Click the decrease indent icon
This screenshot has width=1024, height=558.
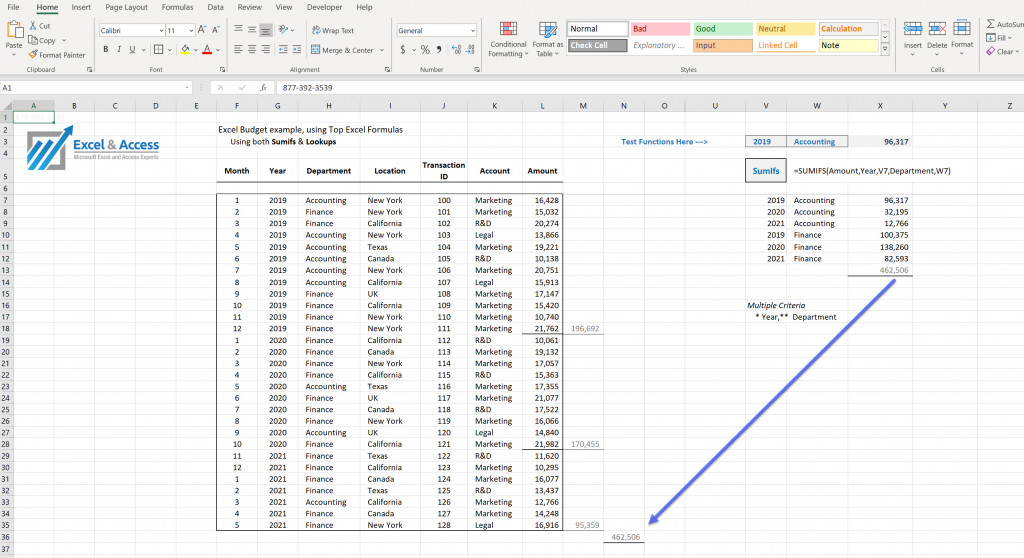(283, 50)
